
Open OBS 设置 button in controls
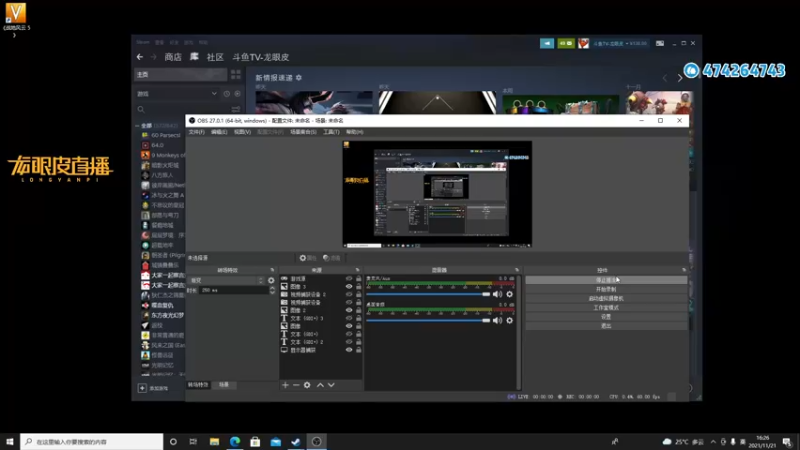pyautogui.click(x=606, y=317)
